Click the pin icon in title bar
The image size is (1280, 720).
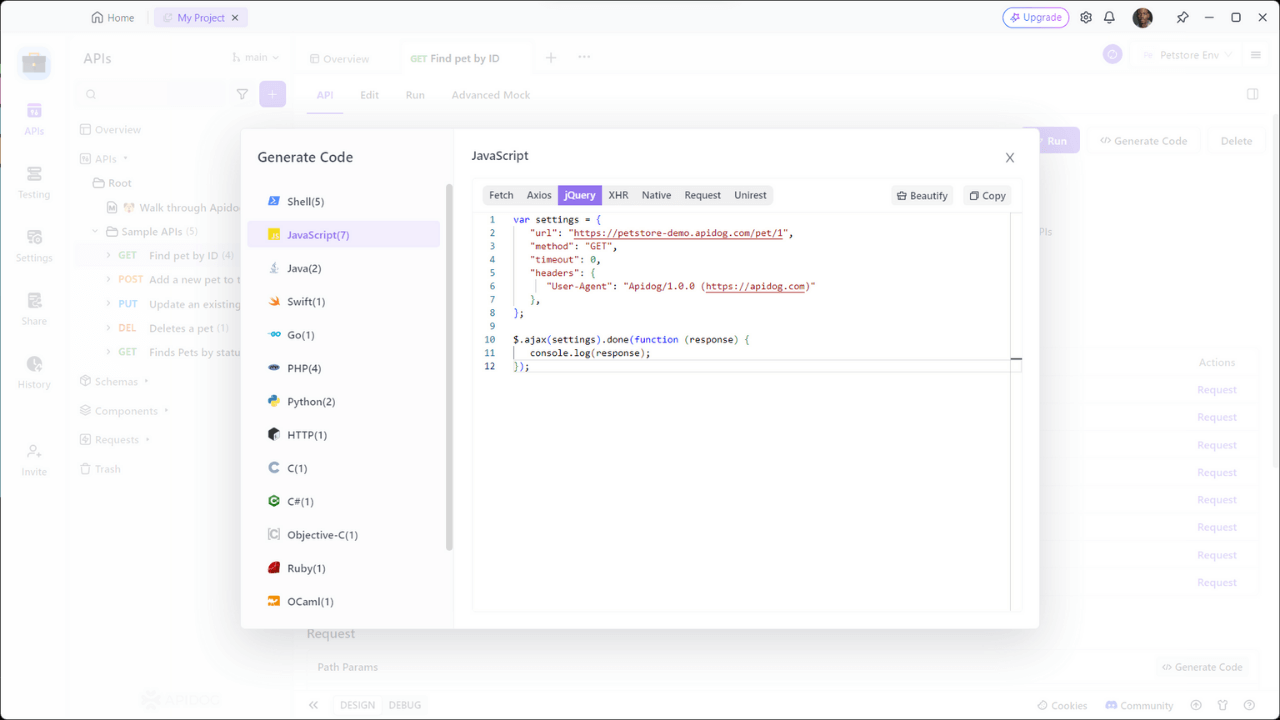[x=1183, y=18]
